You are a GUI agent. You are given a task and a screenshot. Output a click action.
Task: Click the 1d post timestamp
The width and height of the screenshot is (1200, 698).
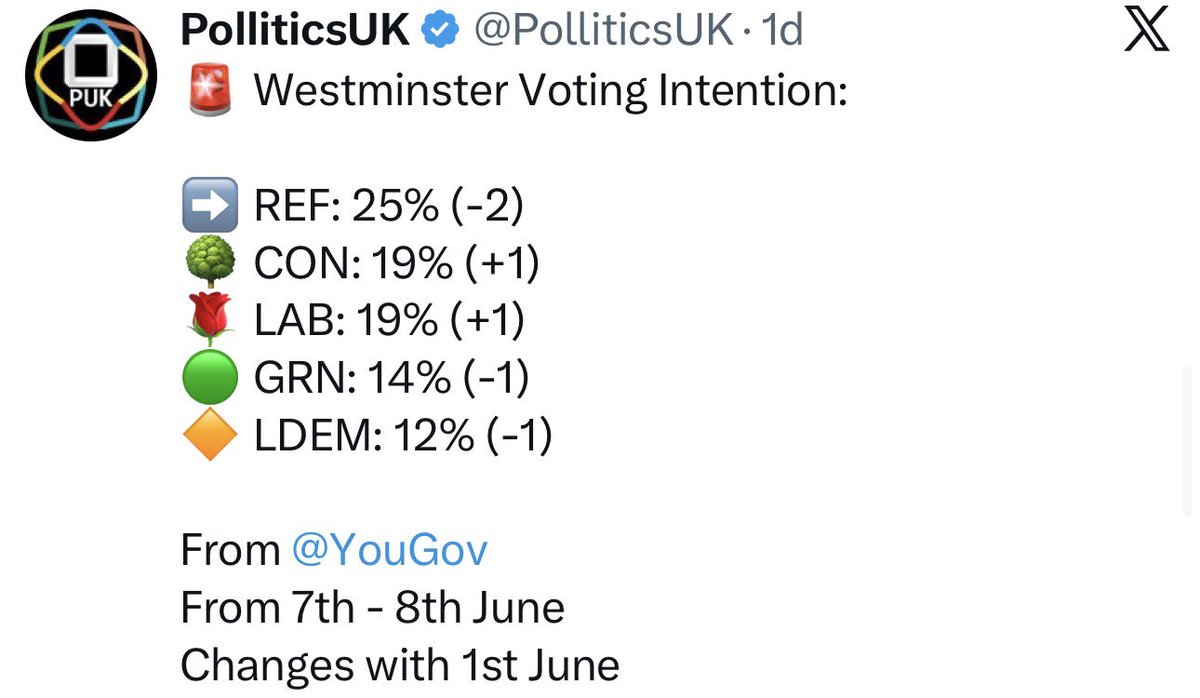coord(782,32)
